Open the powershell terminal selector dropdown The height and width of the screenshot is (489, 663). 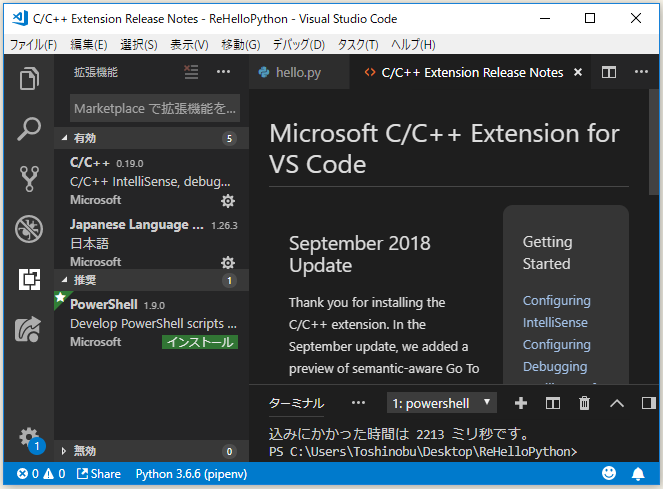441,403
